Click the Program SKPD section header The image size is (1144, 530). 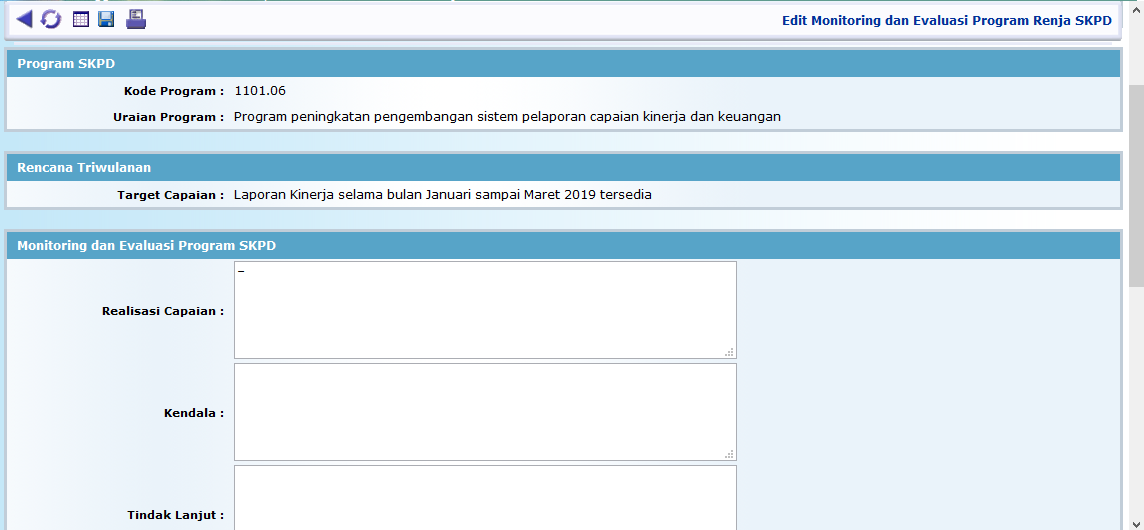coord(66,64)
